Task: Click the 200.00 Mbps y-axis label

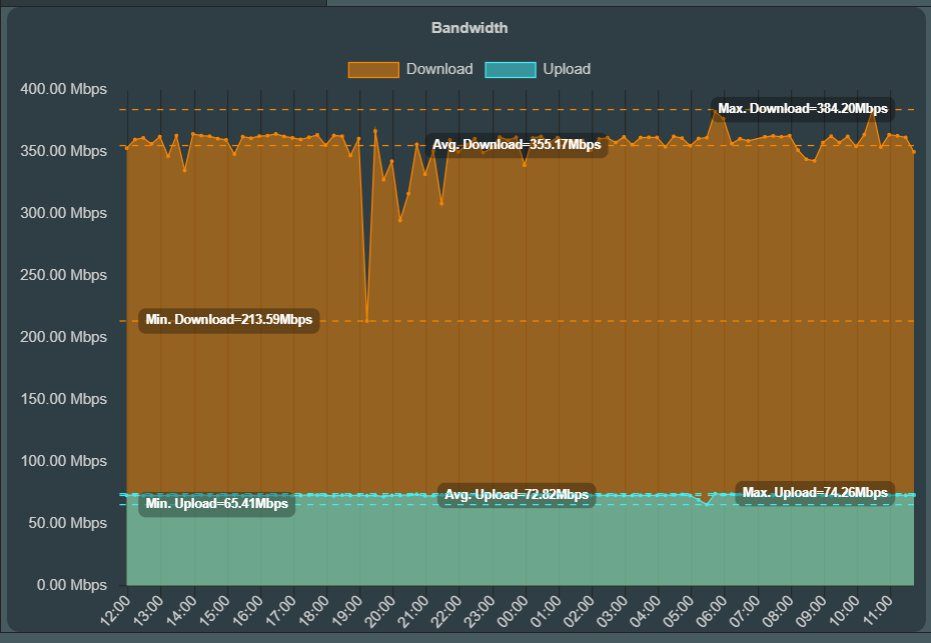Action: (63, 337)
